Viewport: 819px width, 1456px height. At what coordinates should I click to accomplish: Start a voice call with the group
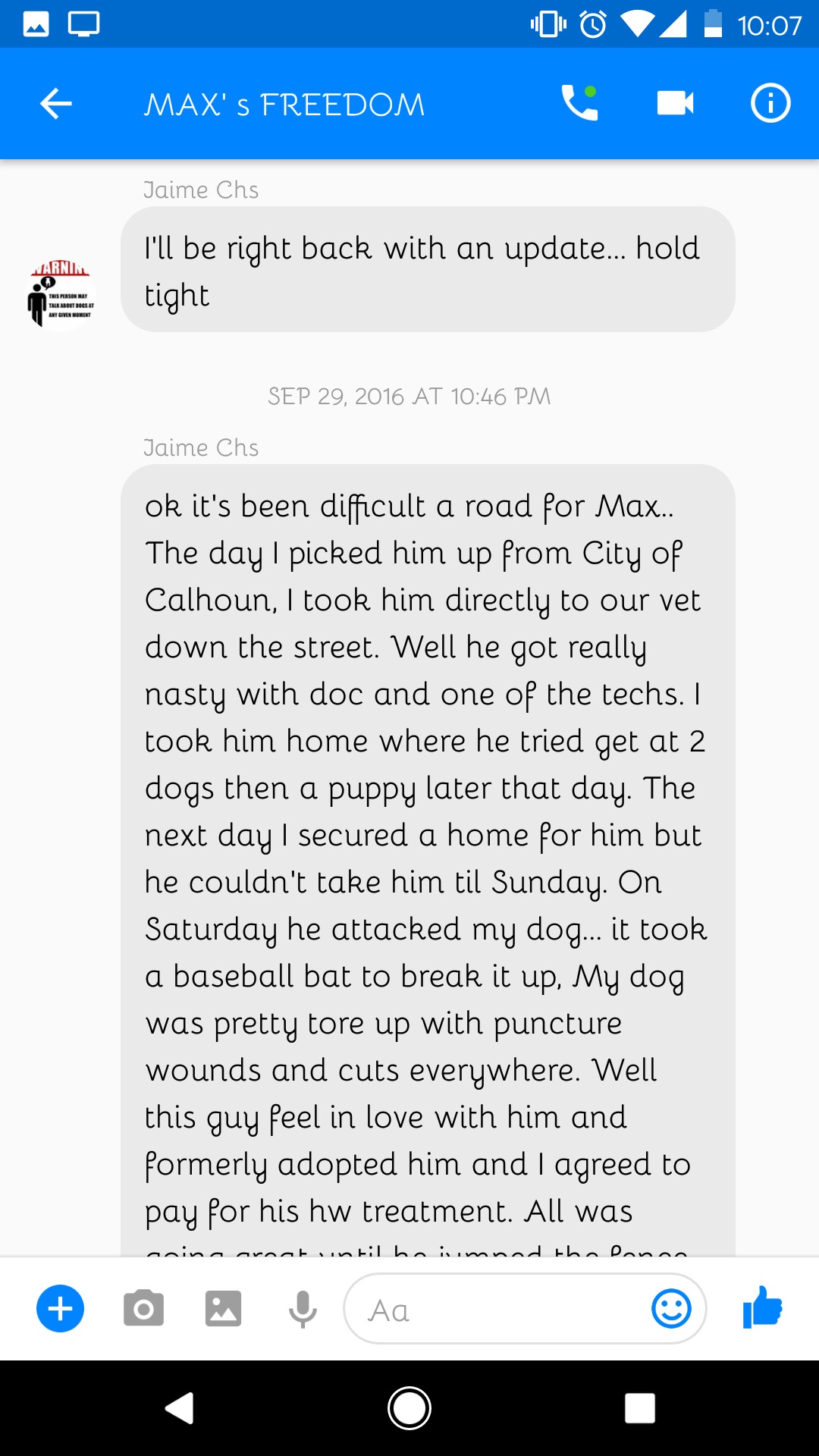[x=579, y=103]
